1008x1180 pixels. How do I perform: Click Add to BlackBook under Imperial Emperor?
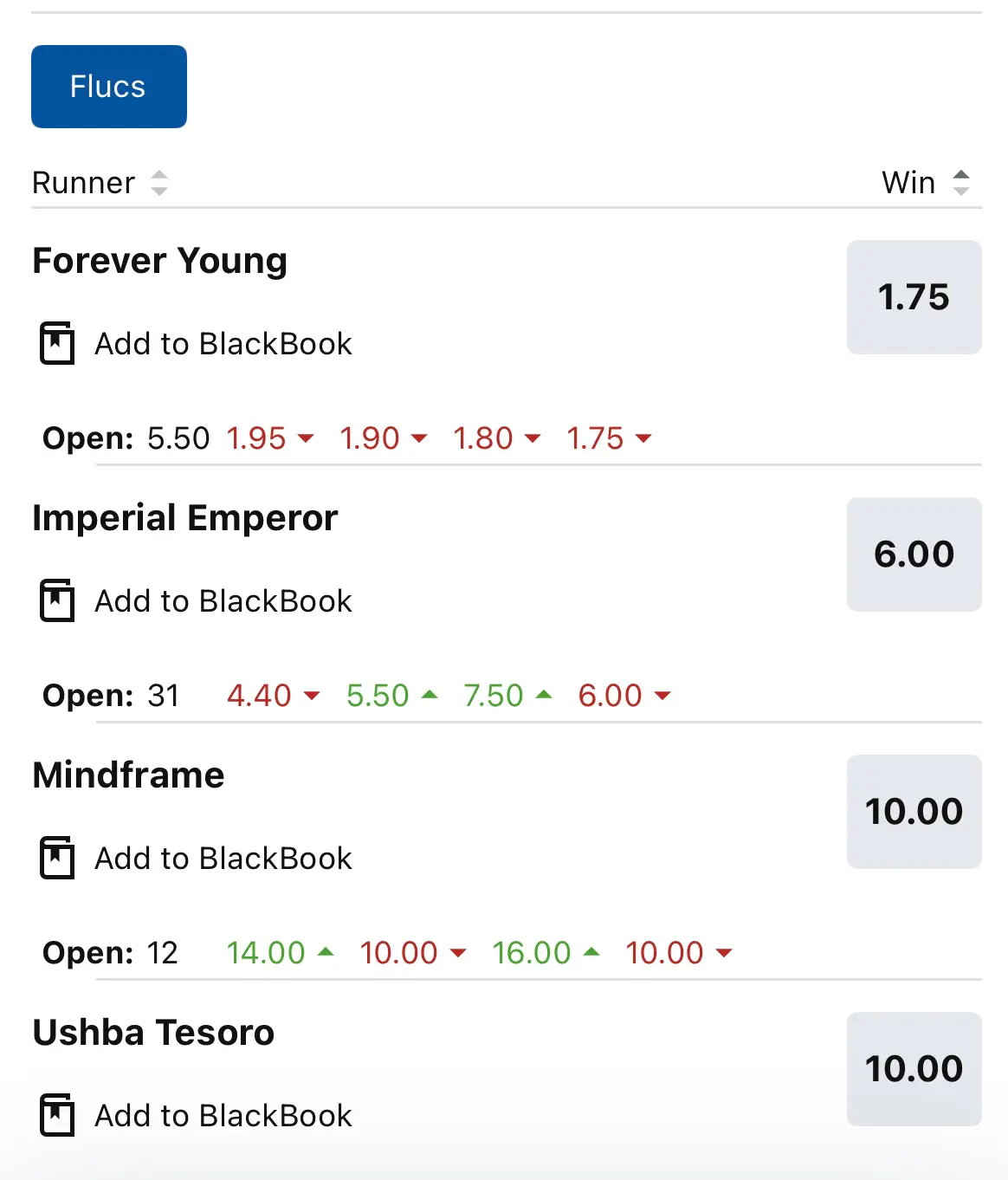pos(223,601)
